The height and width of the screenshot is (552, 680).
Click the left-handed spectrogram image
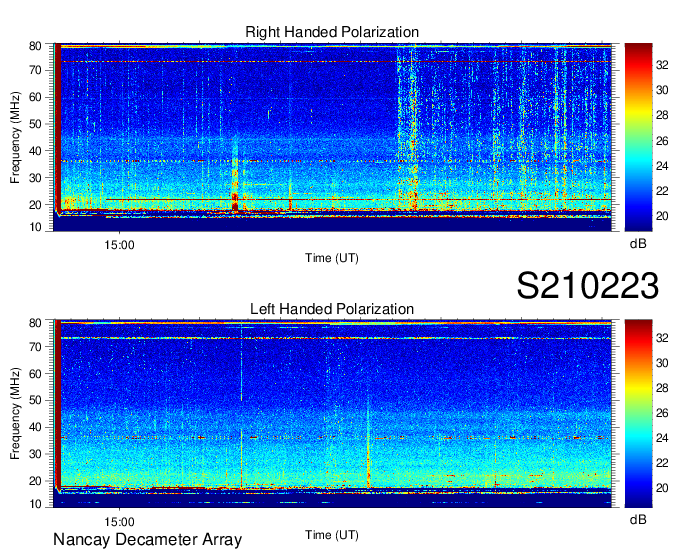click(x=333, y=414)
